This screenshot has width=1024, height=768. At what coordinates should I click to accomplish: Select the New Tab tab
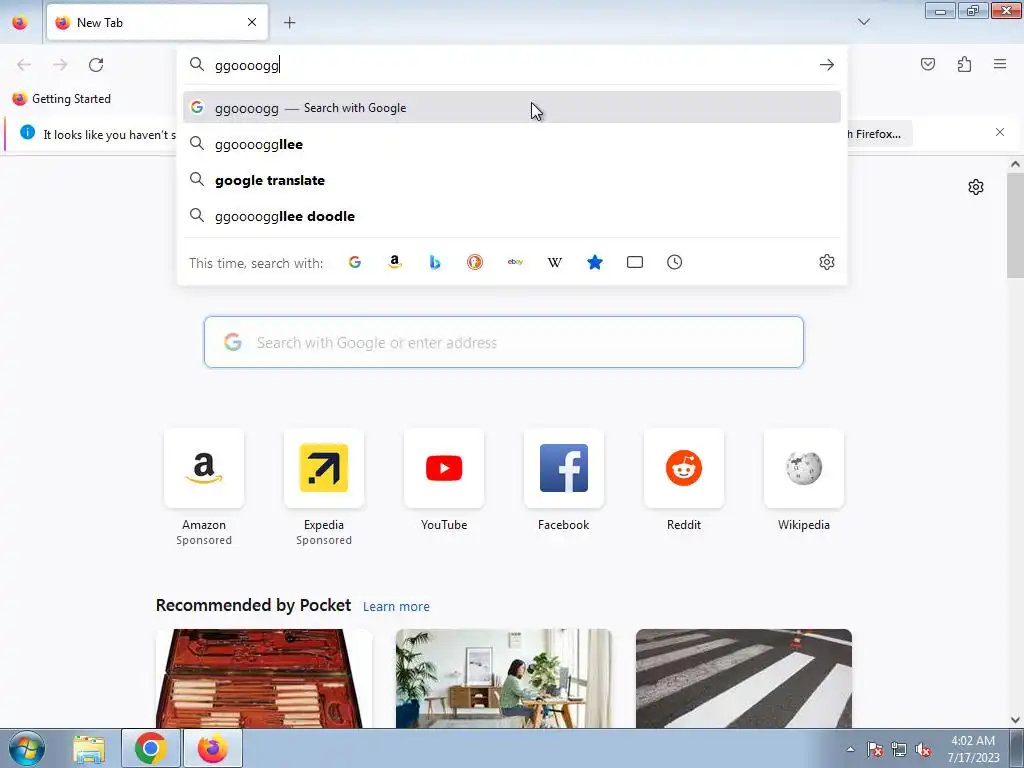point(157,23)
